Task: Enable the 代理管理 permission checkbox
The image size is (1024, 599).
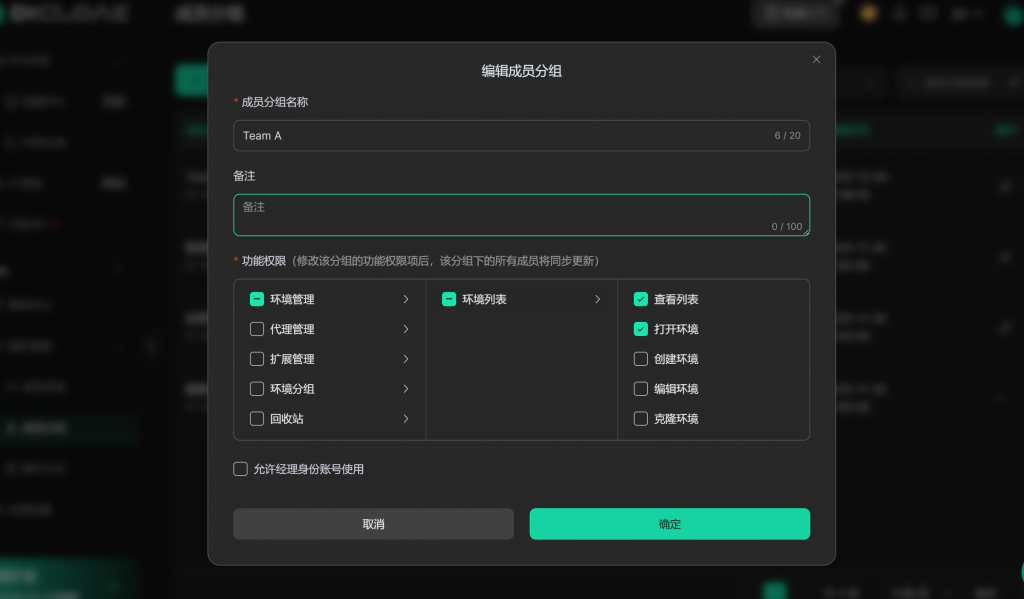Action: (257, 329)
